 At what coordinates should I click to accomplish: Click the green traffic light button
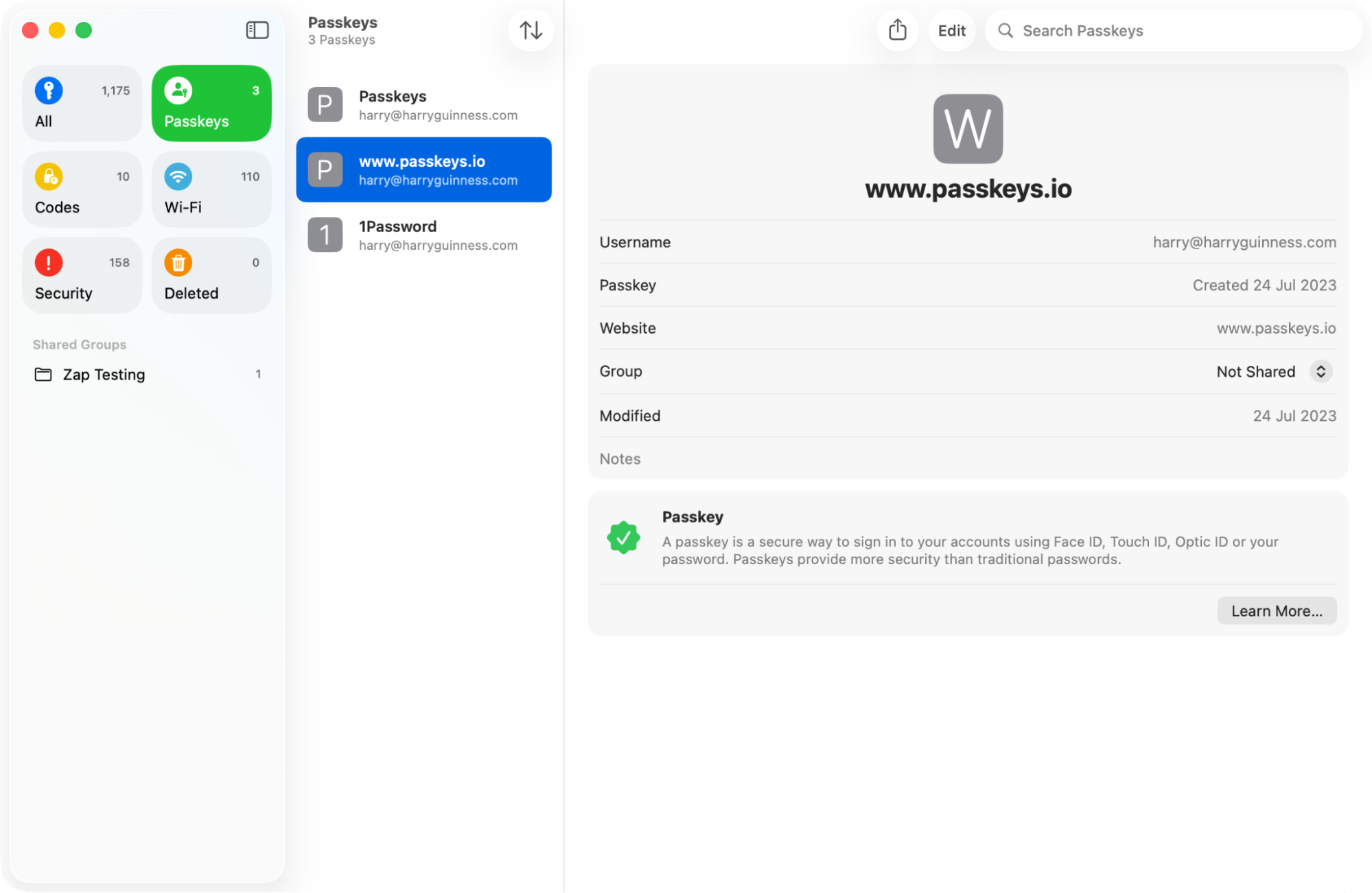84,30
